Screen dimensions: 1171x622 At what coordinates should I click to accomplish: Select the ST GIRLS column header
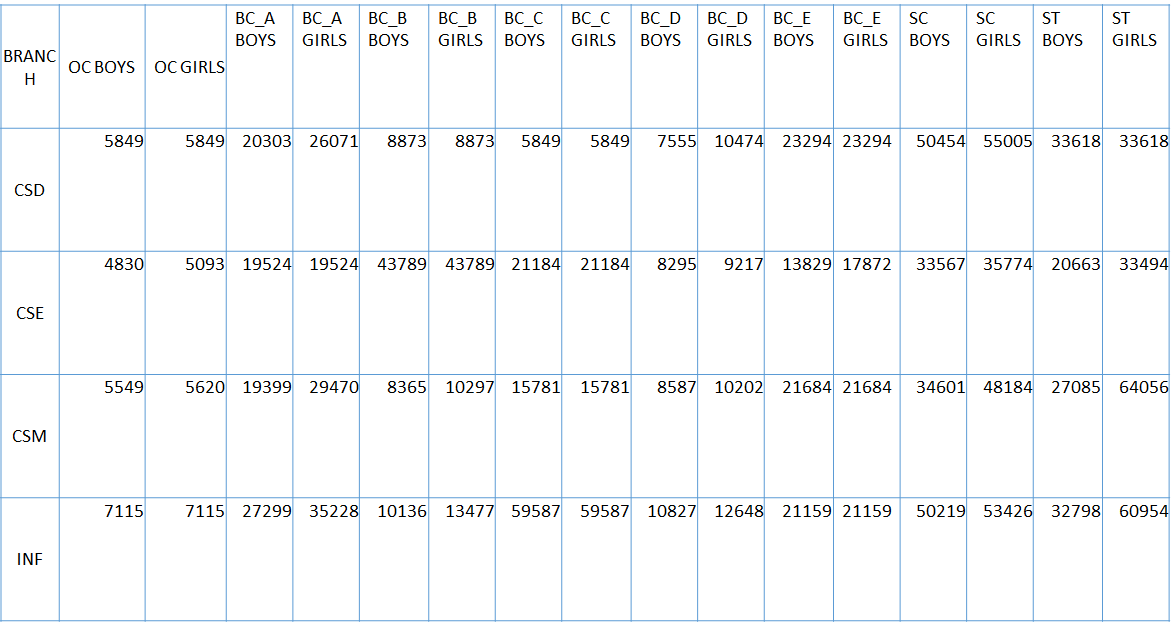pos(1137,67)
